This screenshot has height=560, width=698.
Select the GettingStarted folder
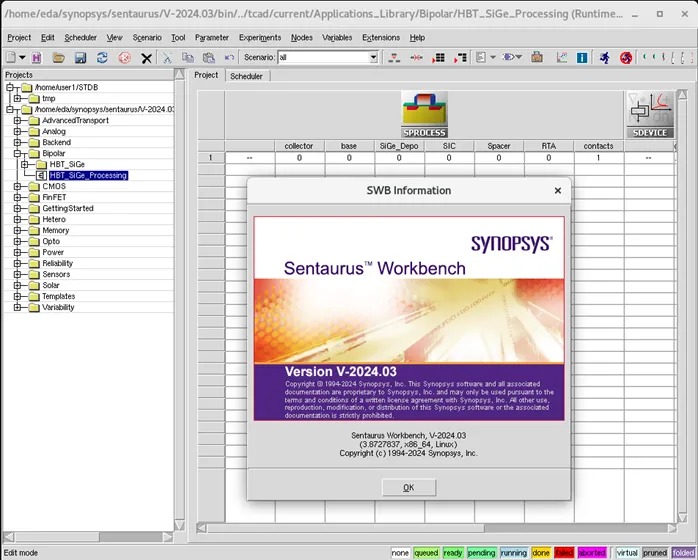68,208
